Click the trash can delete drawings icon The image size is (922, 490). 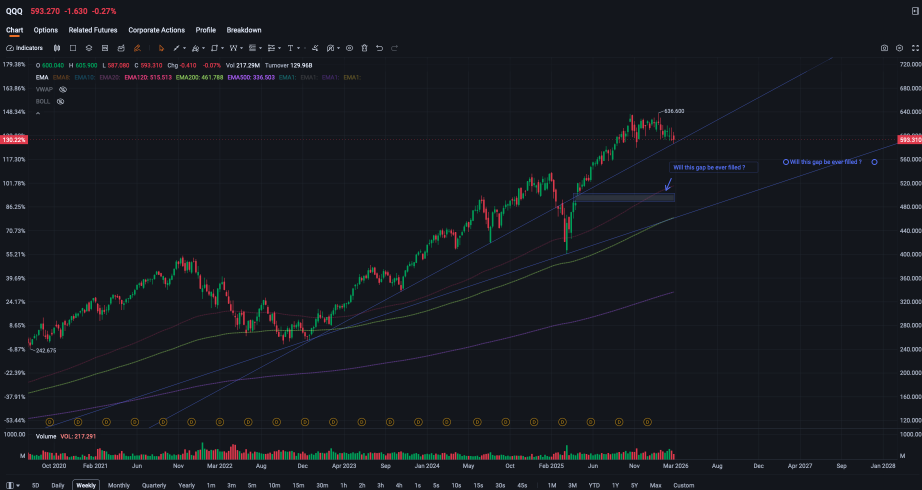tap(364, 48)
